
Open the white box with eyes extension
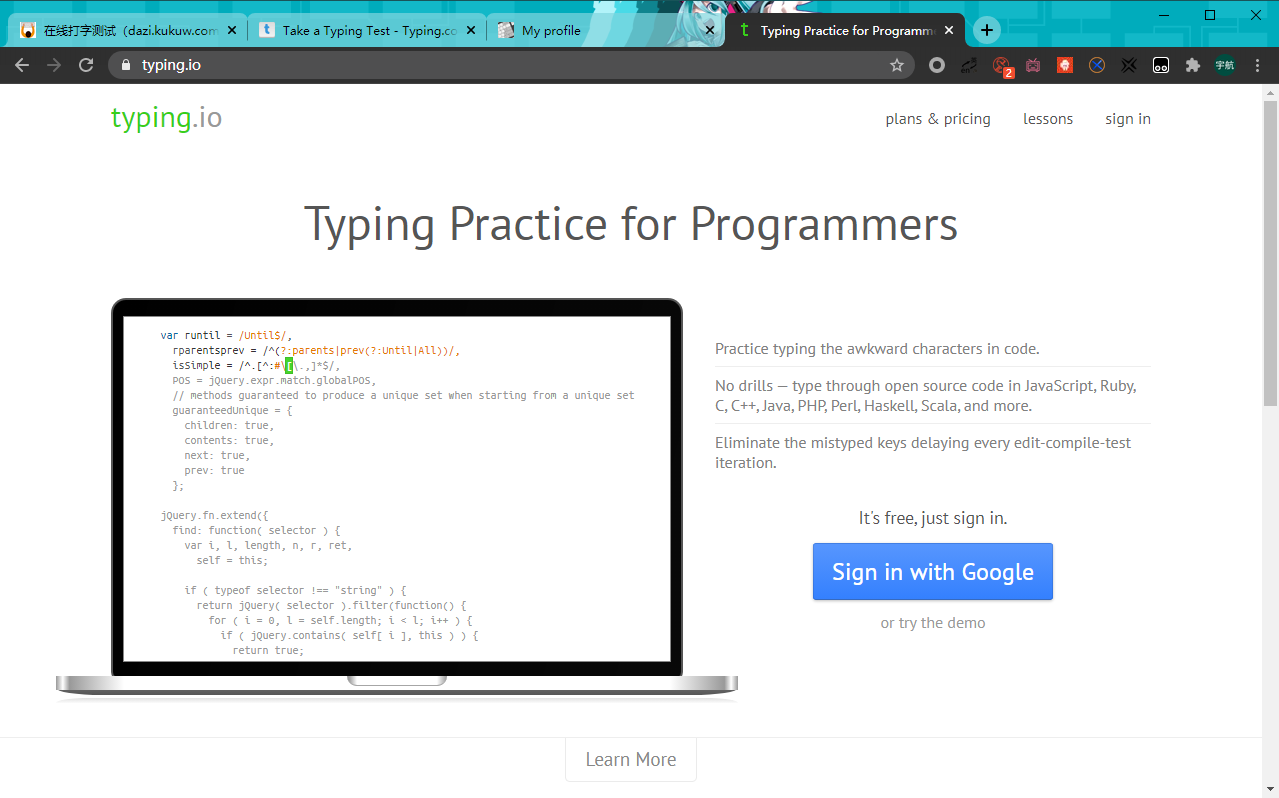(1161, 65)
